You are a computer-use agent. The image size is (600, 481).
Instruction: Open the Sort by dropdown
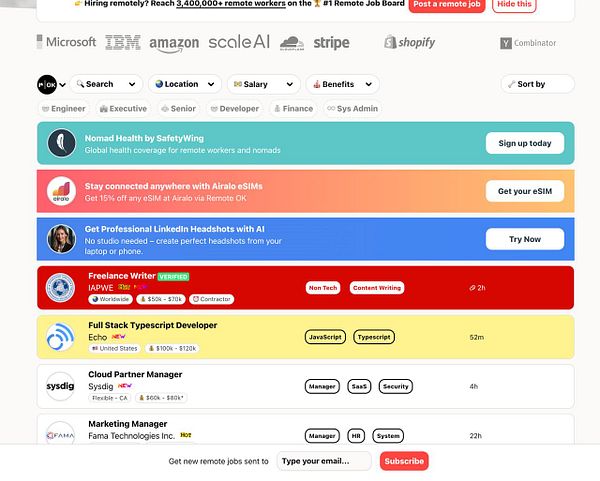537,84
